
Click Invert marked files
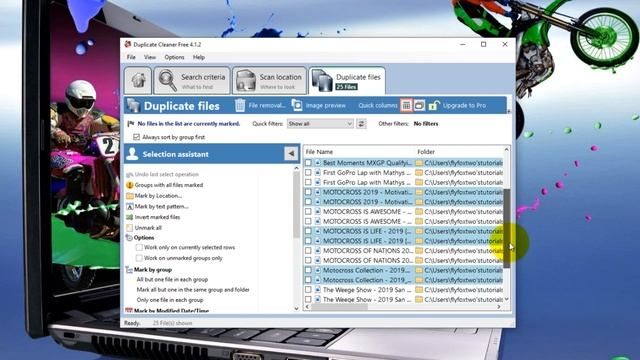[x=153, y=217]
